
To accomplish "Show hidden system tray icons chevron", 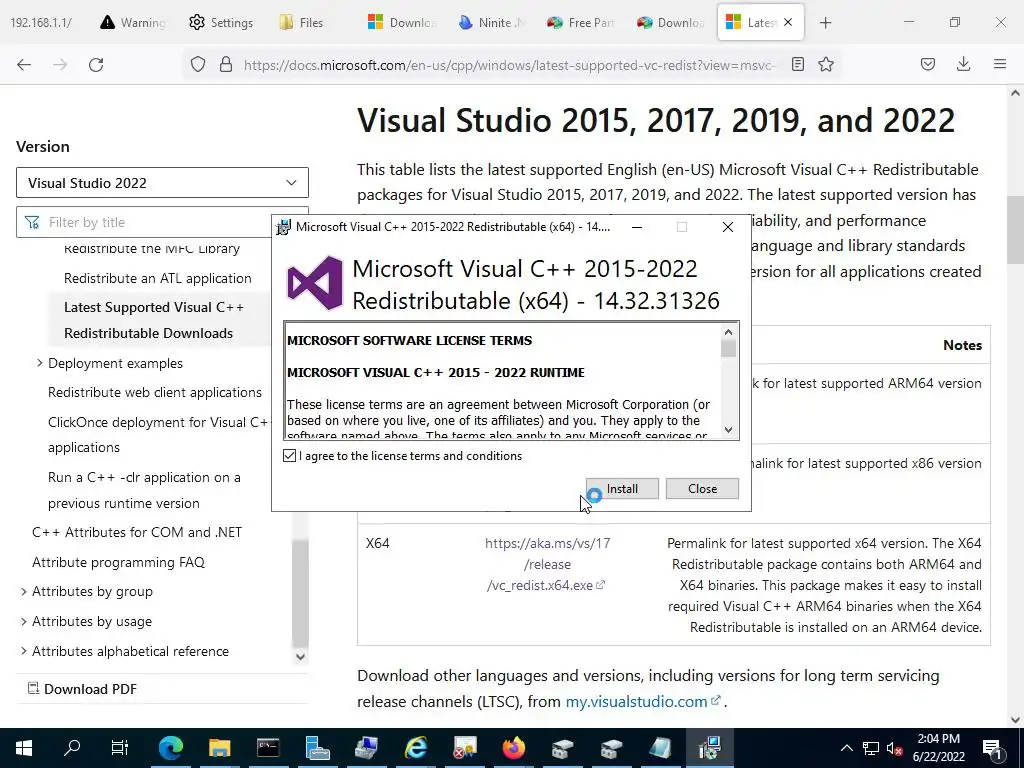I will click(x=846, y=748).
